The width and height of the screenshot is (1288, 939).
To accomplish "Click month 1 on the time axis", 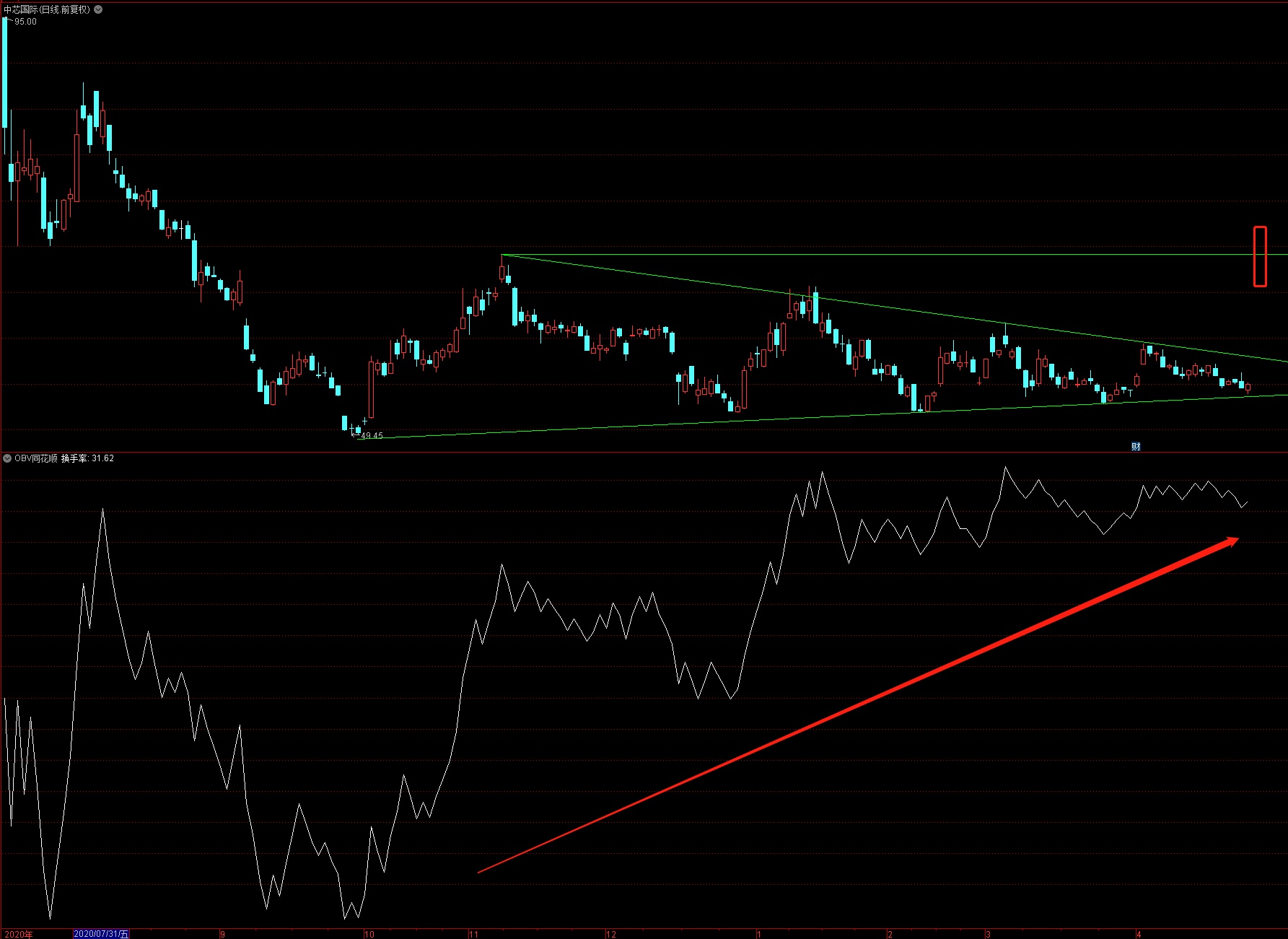I will point(759,934).
